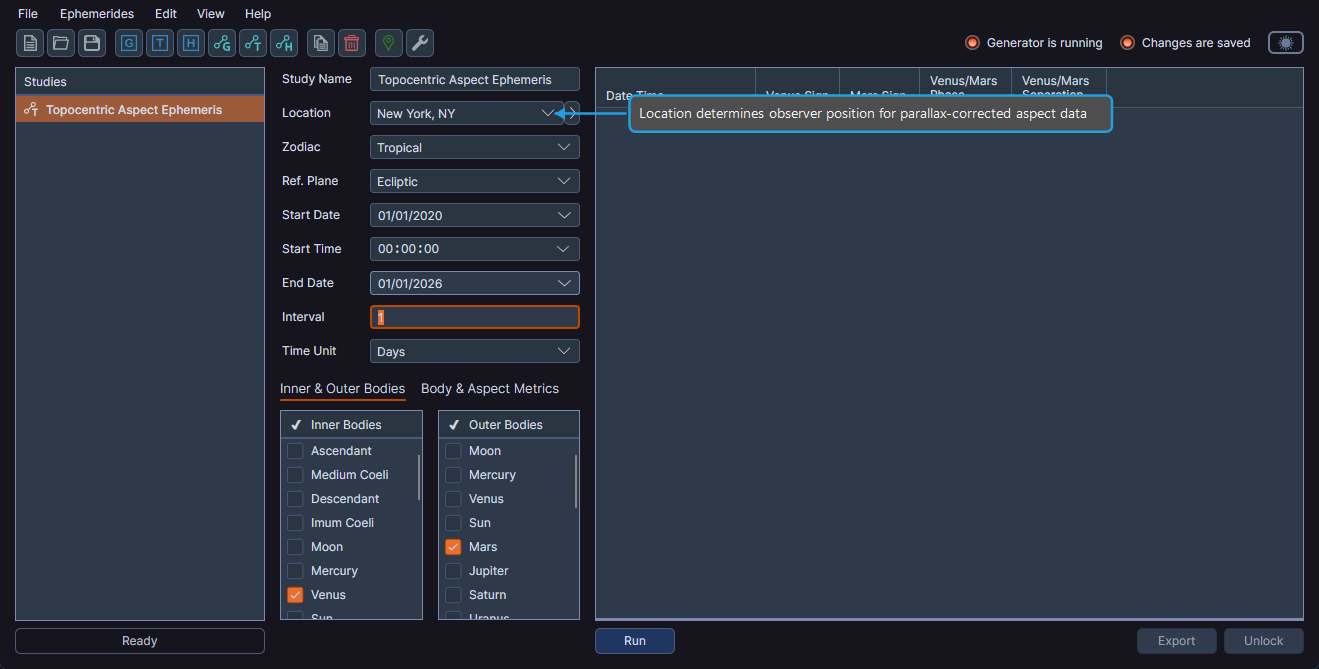1319x669 pixels.
Task: Uncheck Mars in the Outer Bodies list
Action: coord(452,546)
